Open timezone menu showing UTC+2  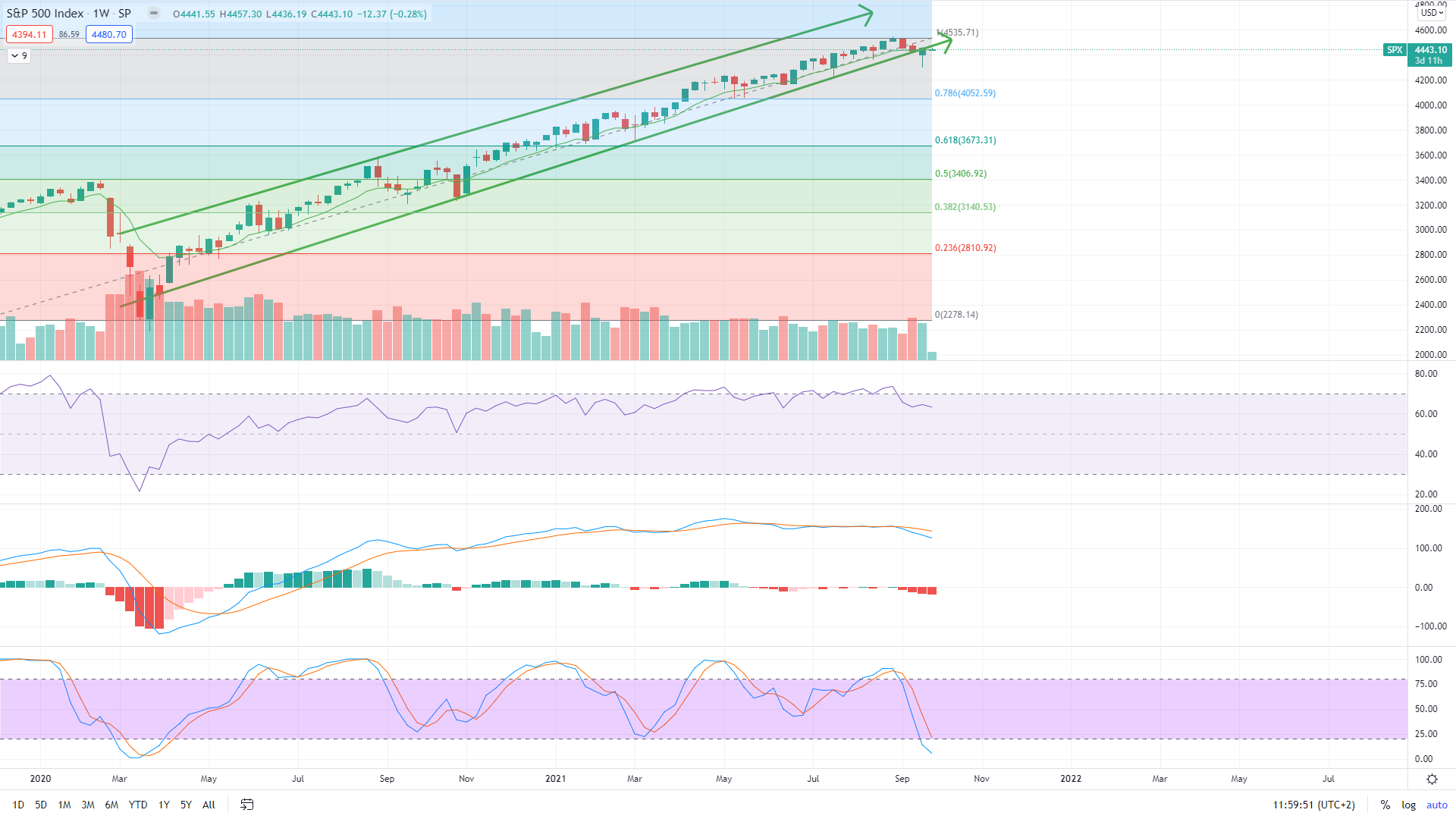coord(1313,805)
